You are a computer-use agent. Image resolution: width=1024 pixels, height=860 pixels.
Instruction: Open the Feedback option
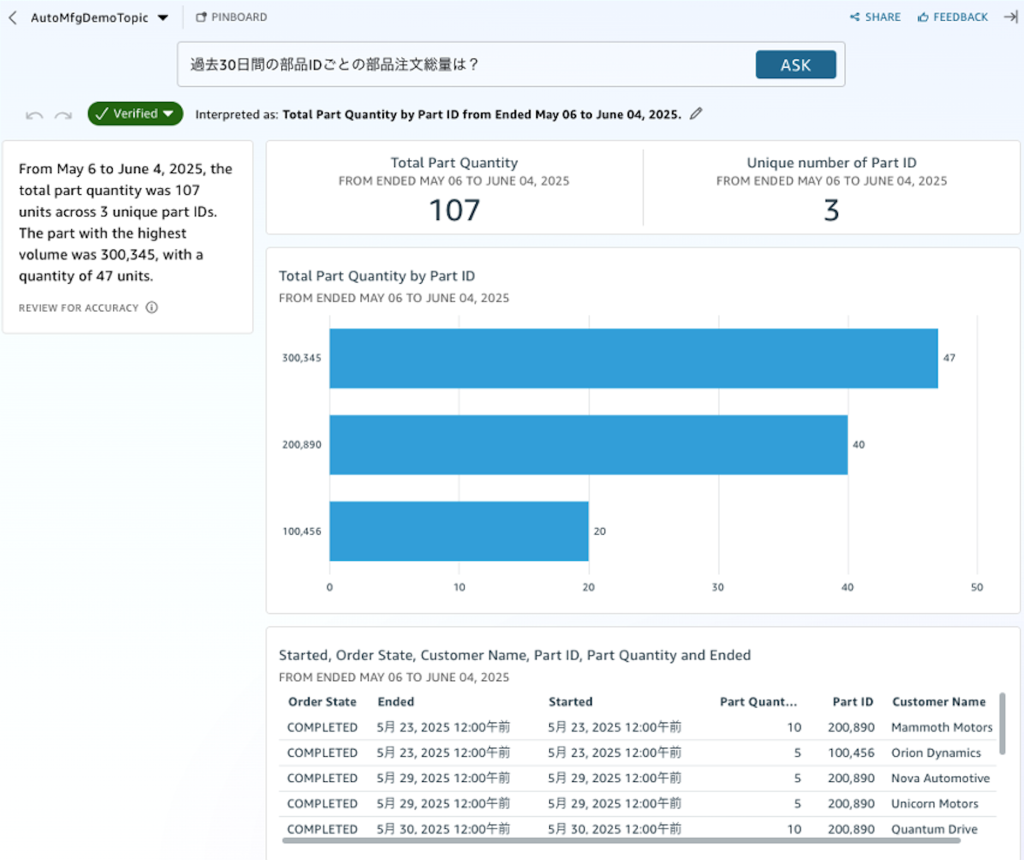coord(952,17)
